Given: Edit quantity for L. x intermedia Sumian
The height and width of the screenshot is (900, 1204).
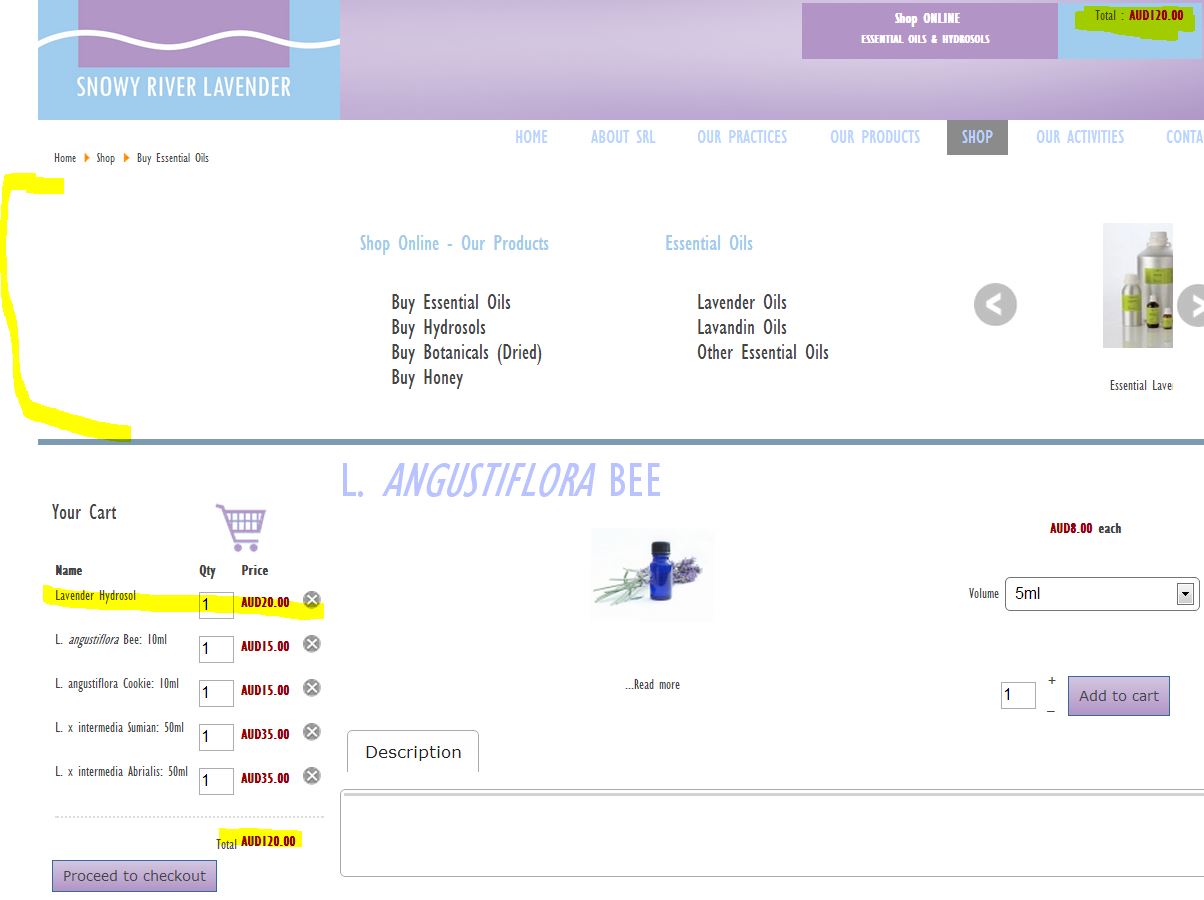Looking at the screenshot, I should [x=216, y=737].
